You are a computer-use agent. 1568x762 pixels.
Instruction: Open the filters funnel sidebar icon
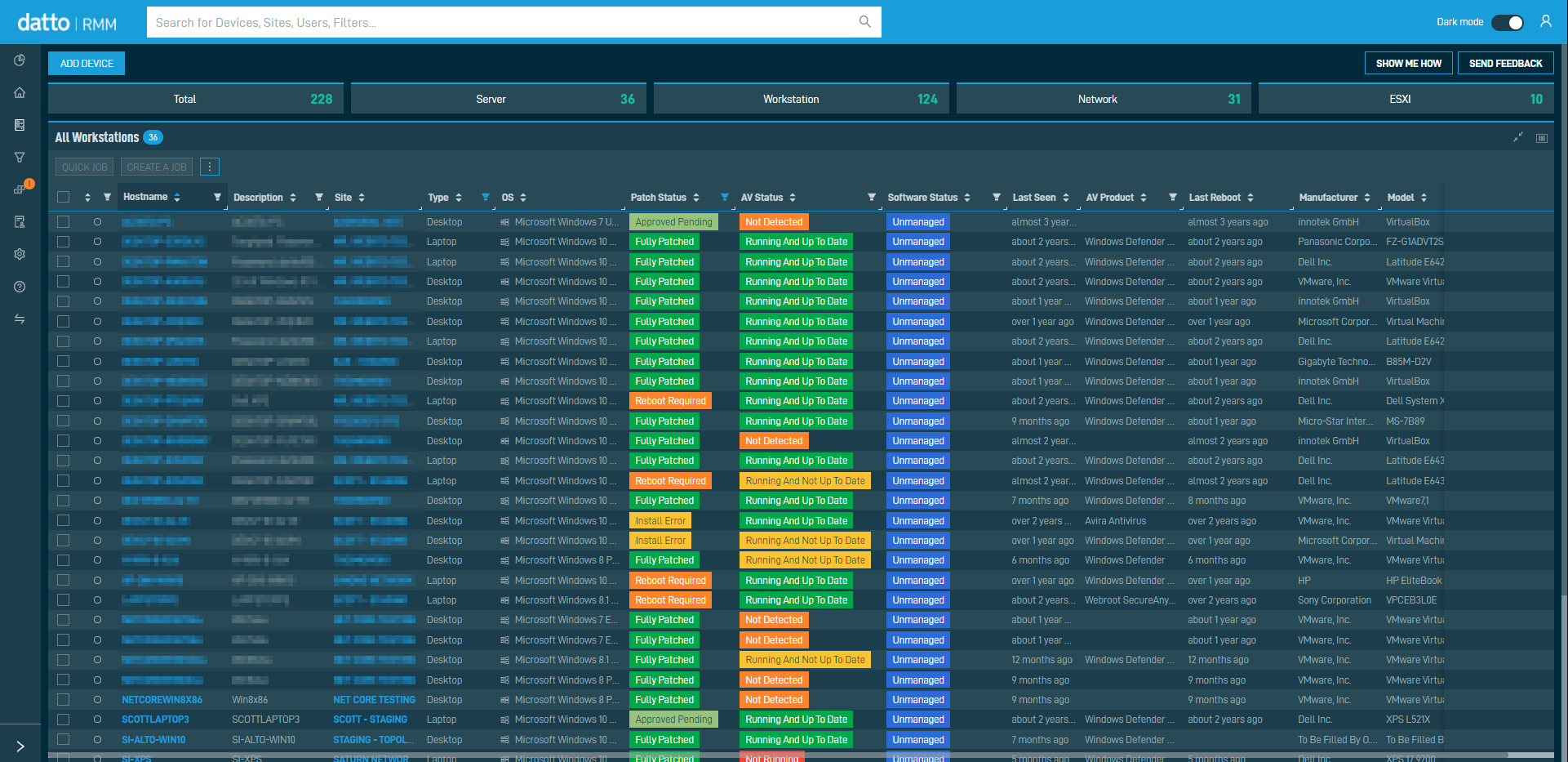click(x=20, y=157)
